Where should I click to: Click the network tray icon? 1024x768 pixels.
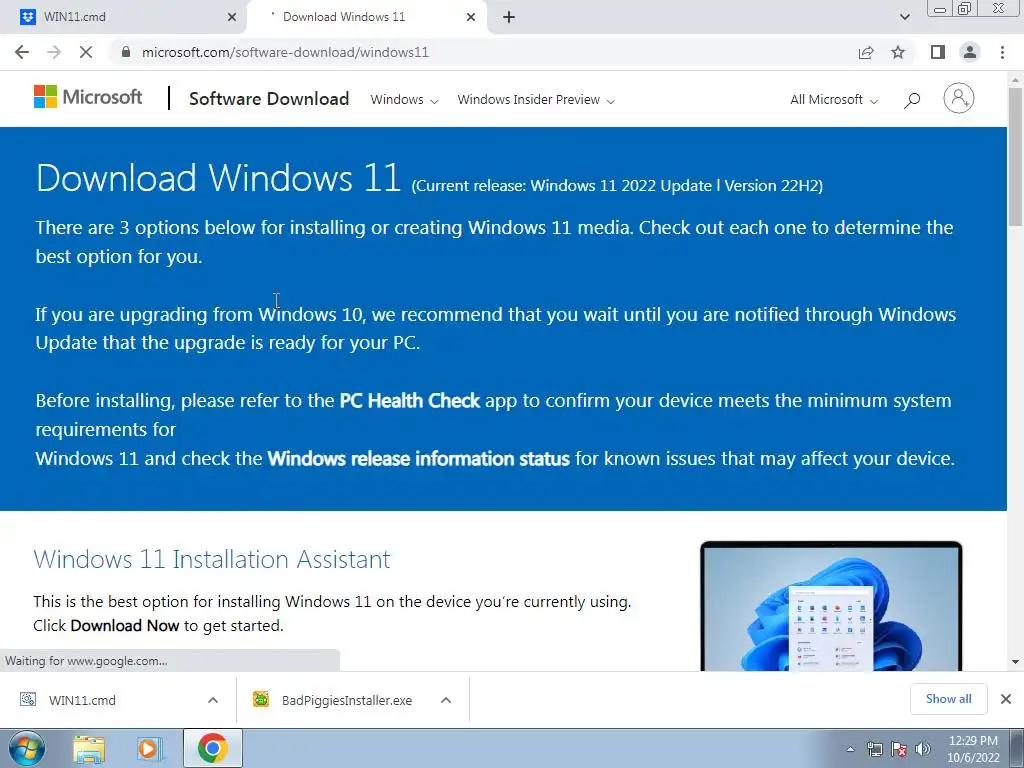(874, 749)
